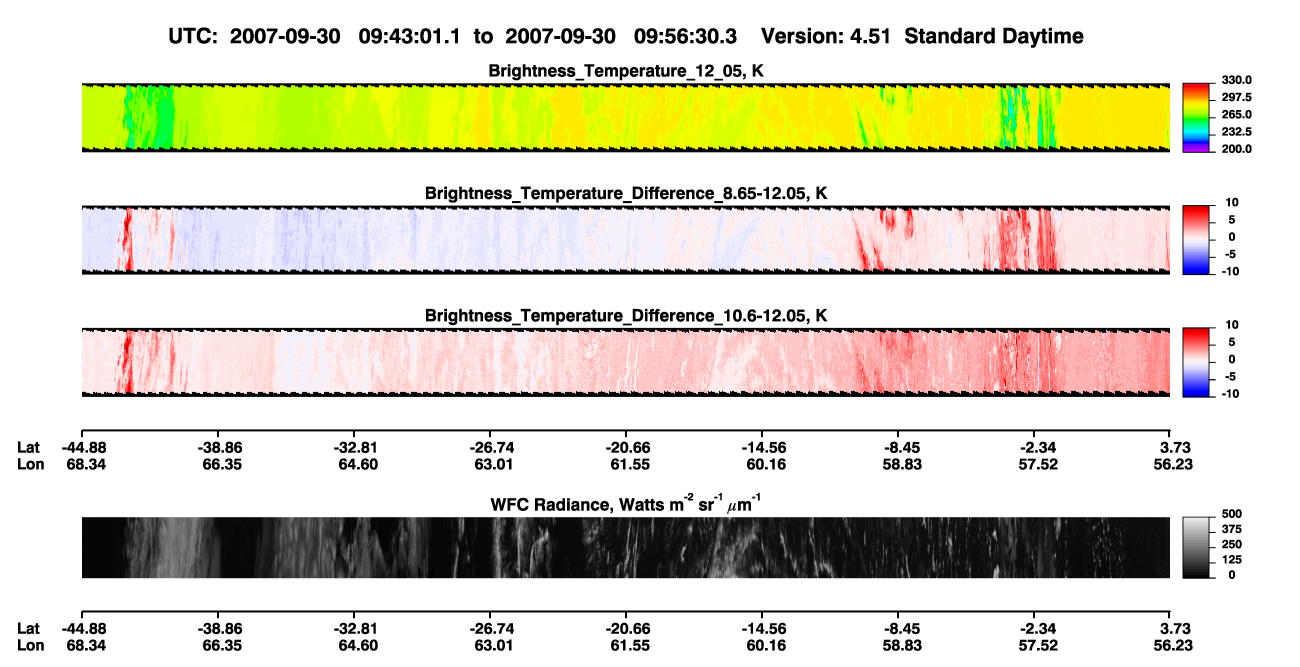Click the 125 label on the WFC colorbar

coord(1231,560)
